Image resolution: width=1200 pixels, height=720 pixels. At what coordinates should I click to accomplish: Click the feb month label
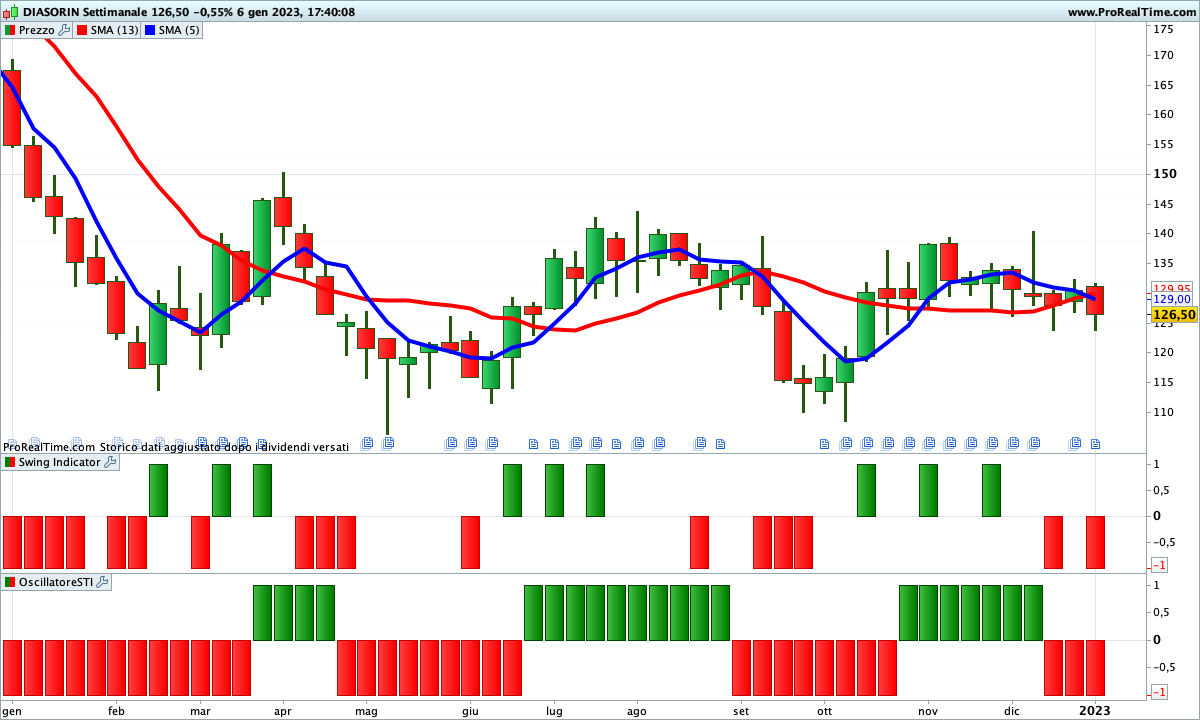(116, 711)
